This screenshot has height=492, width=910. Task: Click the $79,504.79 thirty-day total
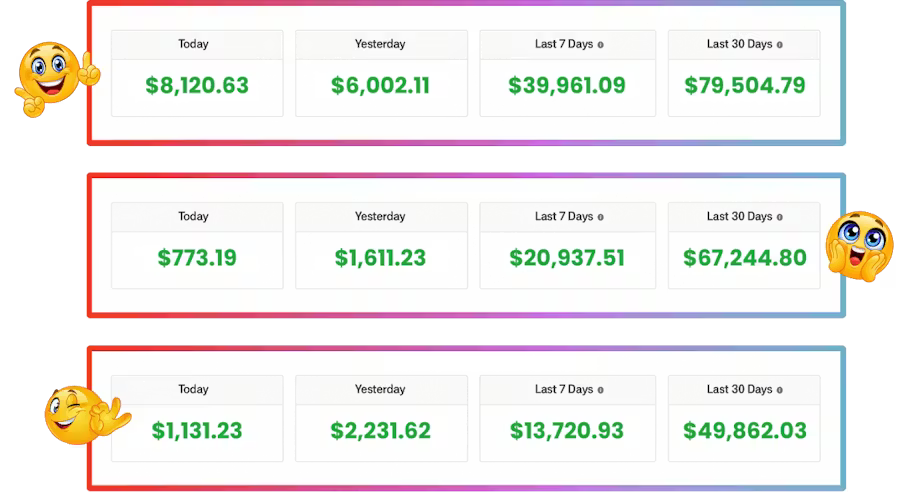coord(744,86)
